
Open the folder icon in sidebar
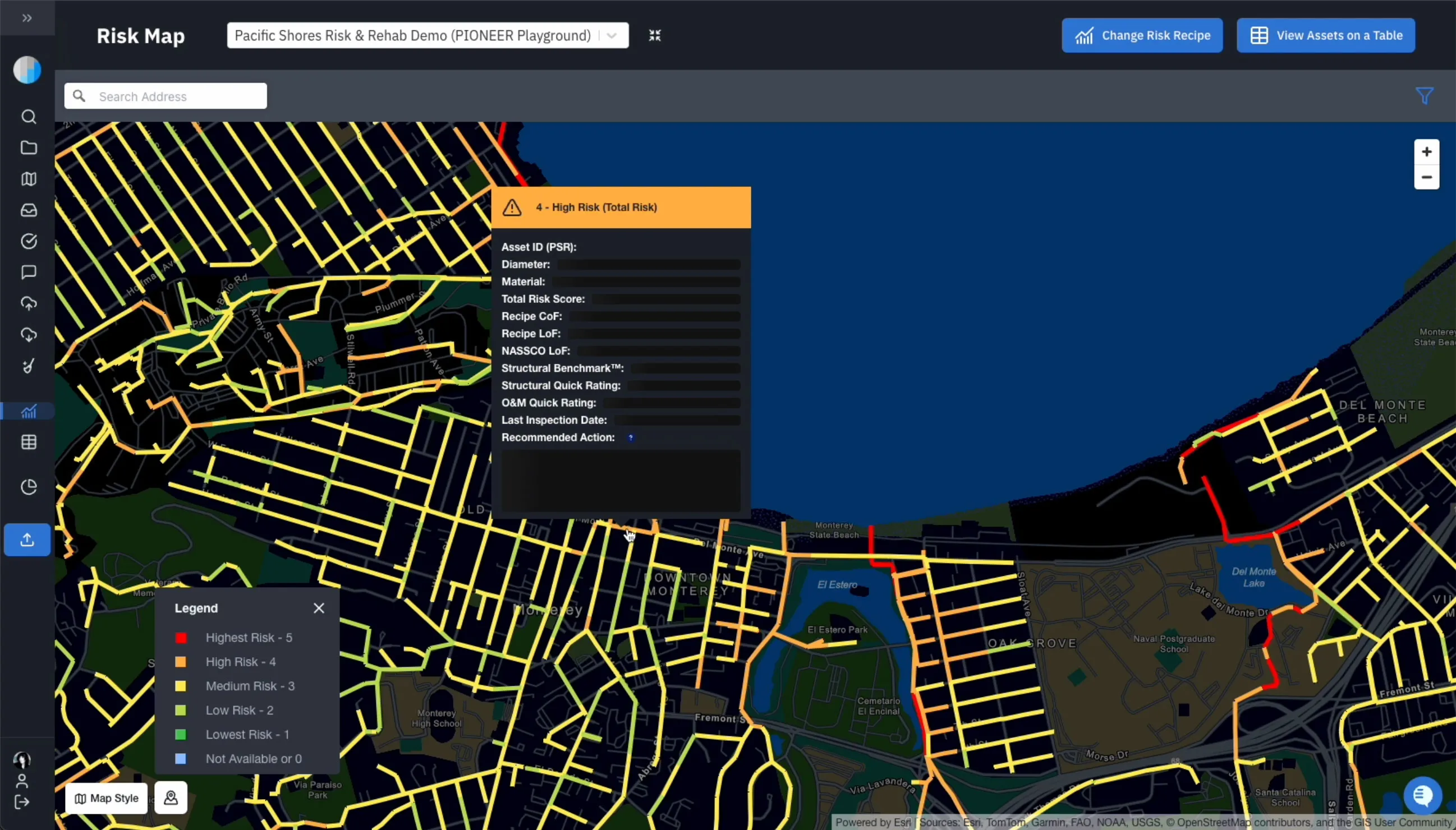pos(29,147)
